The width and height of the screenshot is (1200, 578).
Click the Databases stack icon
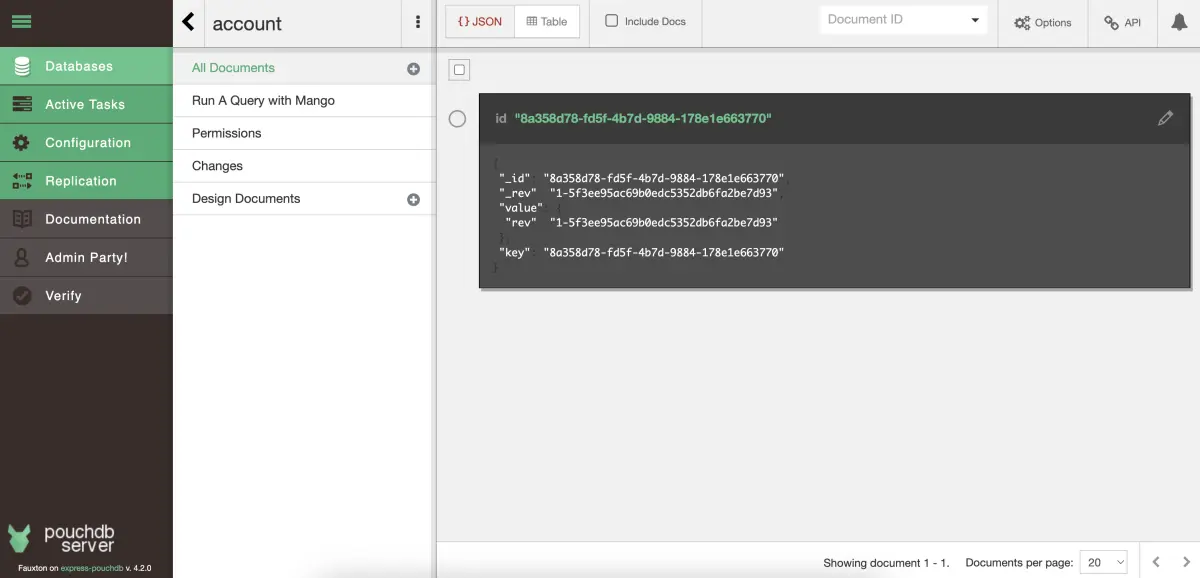pyautogui.click(x=22, y=66)
